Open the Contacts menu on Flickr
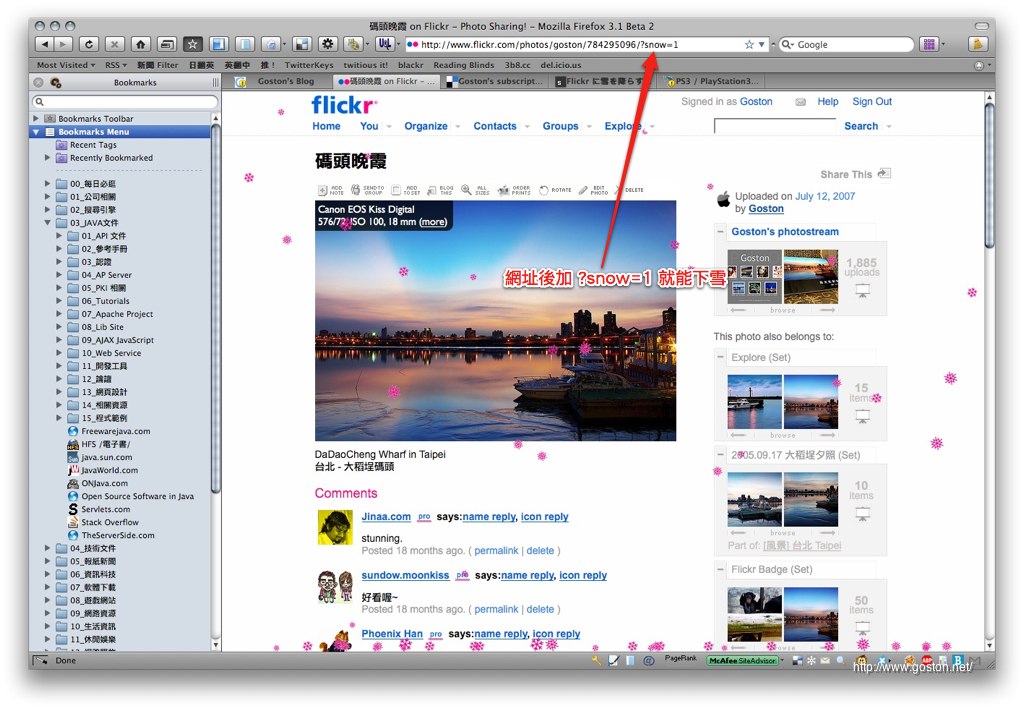Screen dimensions: 1024x709 (494, 126)
